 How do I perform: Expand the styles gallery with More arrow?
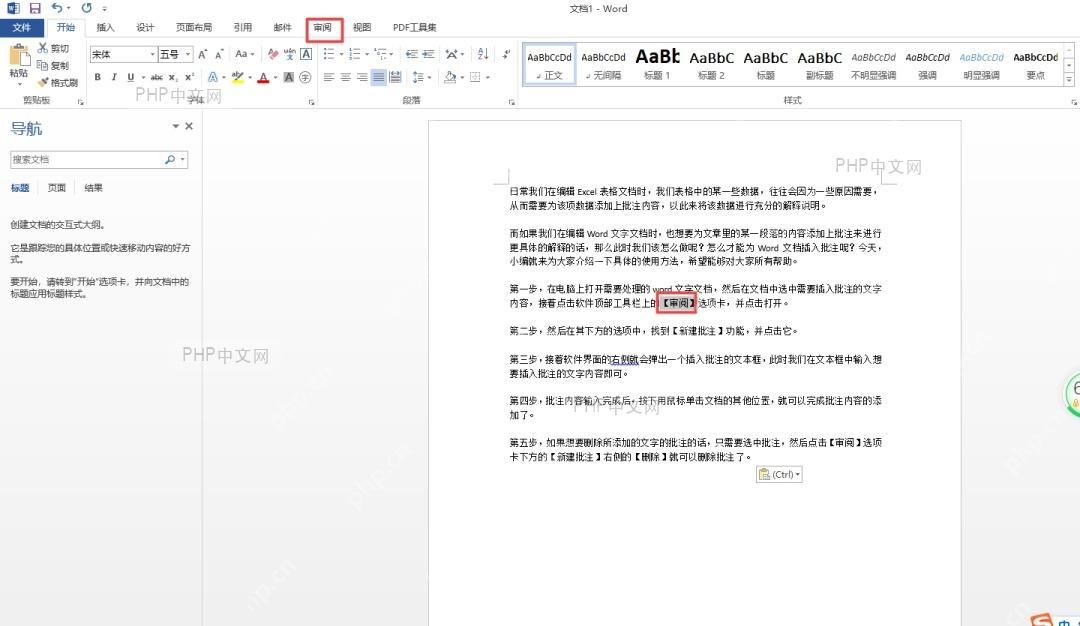[1069, 80]
